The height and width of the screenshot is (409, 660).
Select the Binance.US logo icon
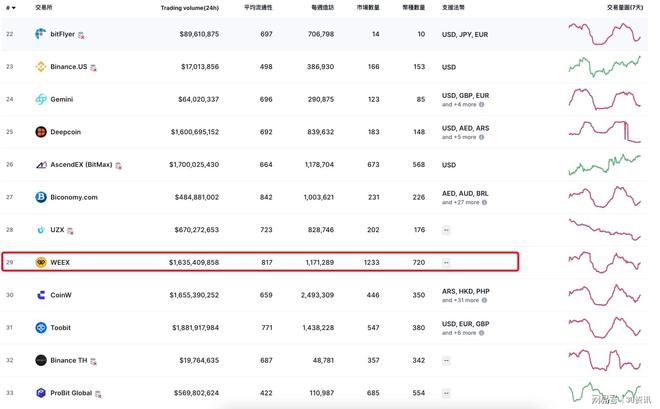click(41, 66)
